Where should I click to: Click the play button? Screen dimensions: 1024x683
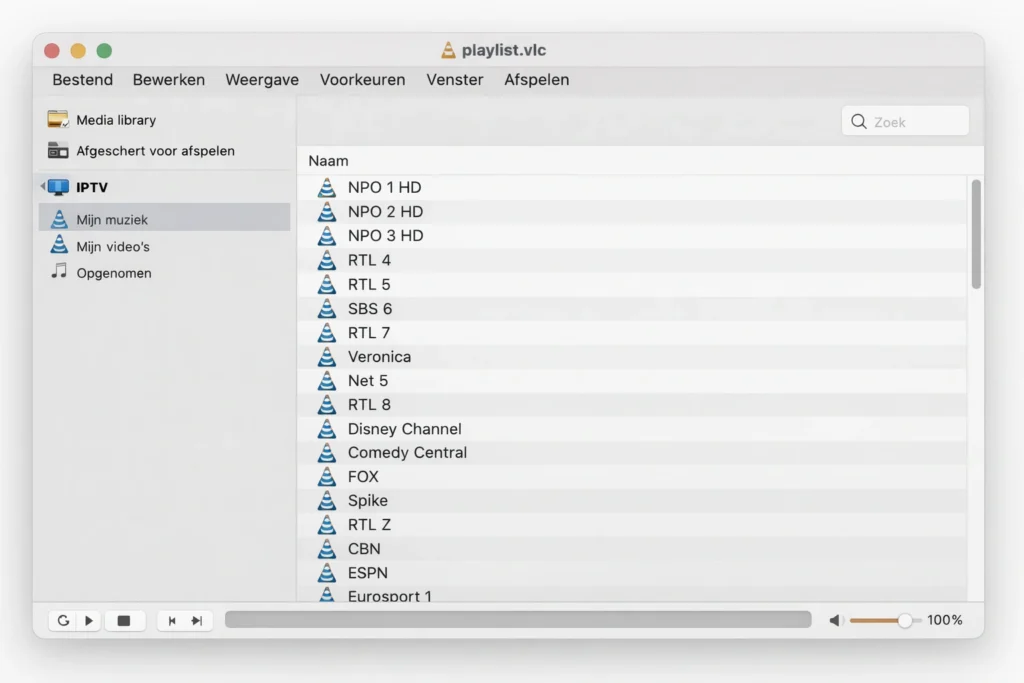(x=89, y=620)
